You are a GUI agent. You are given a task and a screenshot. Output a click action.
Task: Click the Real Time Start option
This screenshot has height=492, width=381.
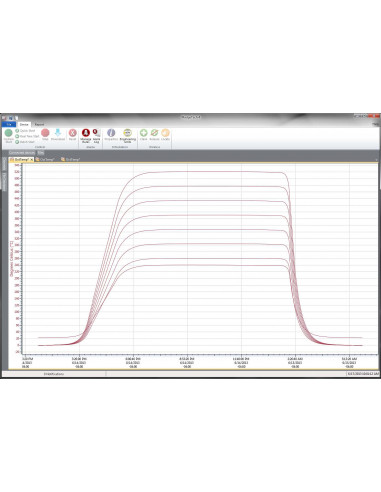coord(27,136)
